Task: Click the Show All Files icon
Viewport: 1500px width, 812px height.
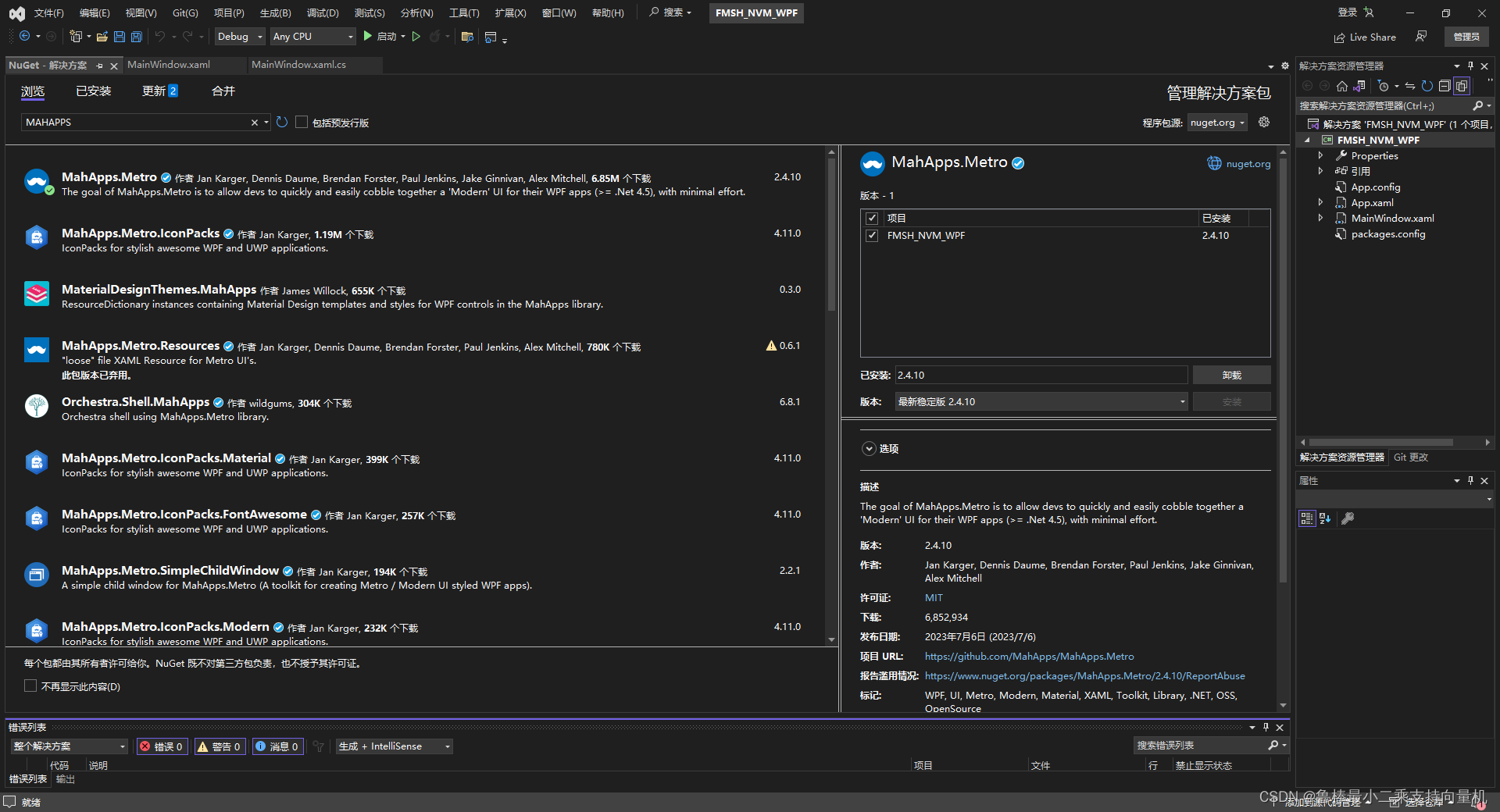Action: 1462,86
